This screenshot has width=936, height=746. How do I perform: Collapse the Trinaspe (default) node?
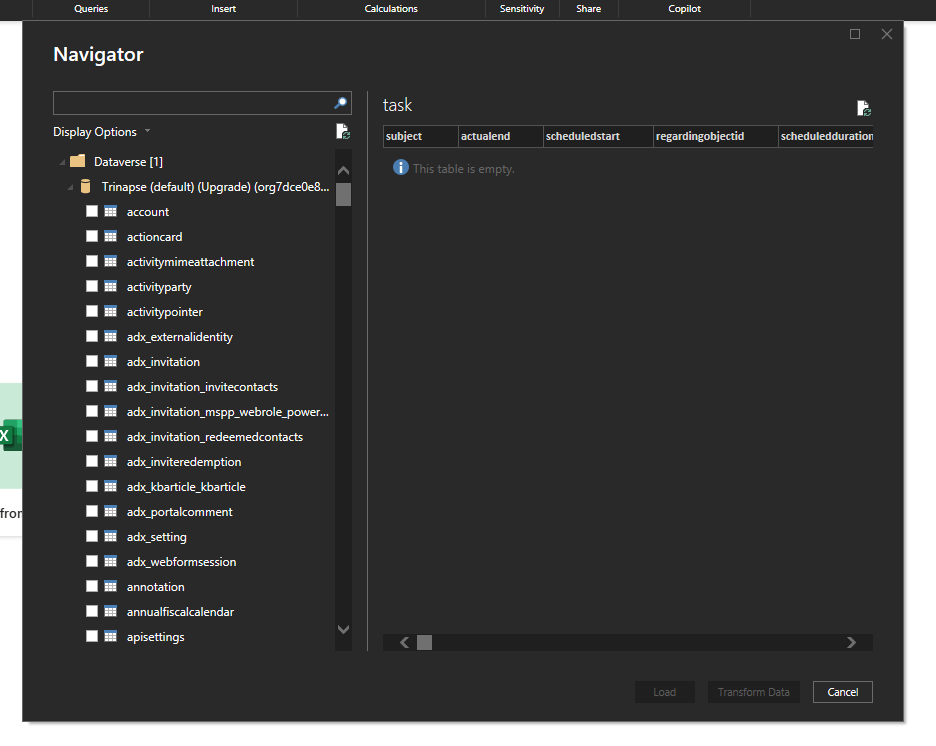(70, 186)
